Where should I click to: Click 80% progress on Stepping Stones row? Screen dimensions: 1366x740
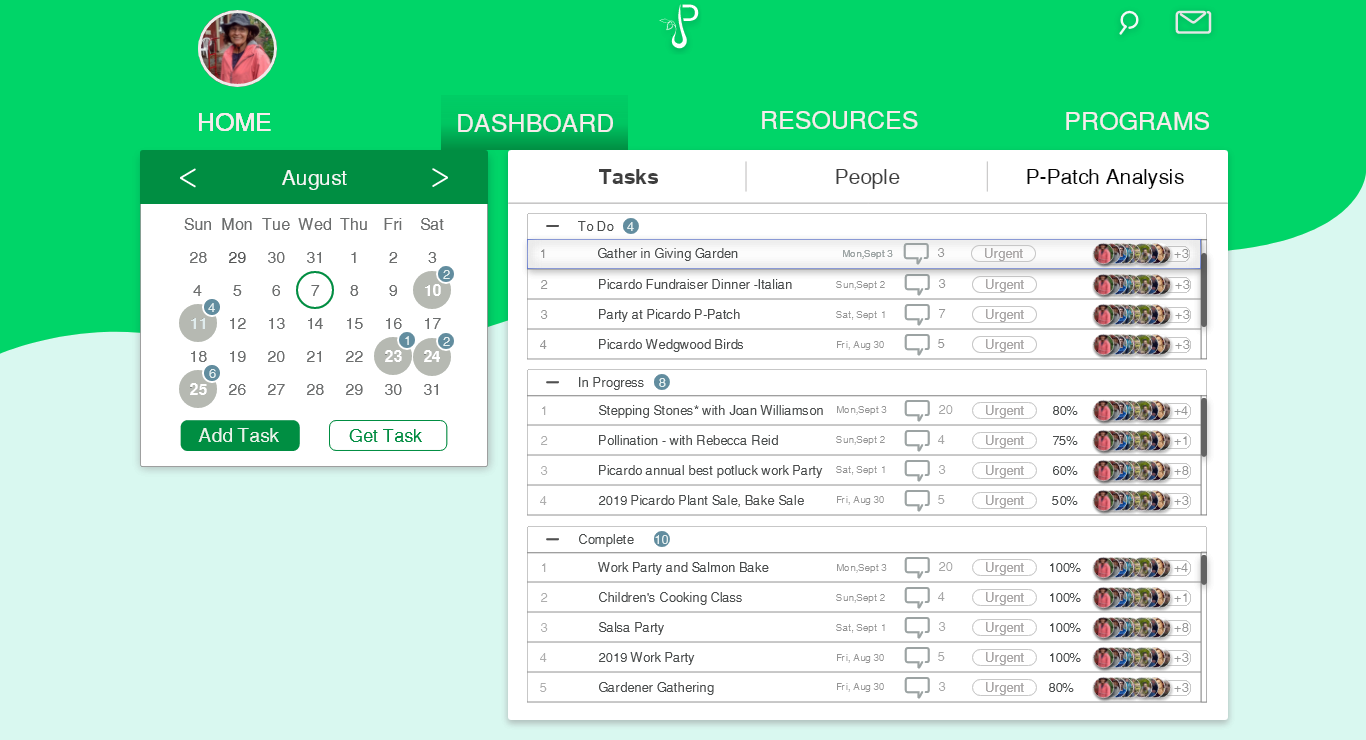pyautogui.click(x=1065, y=411)
